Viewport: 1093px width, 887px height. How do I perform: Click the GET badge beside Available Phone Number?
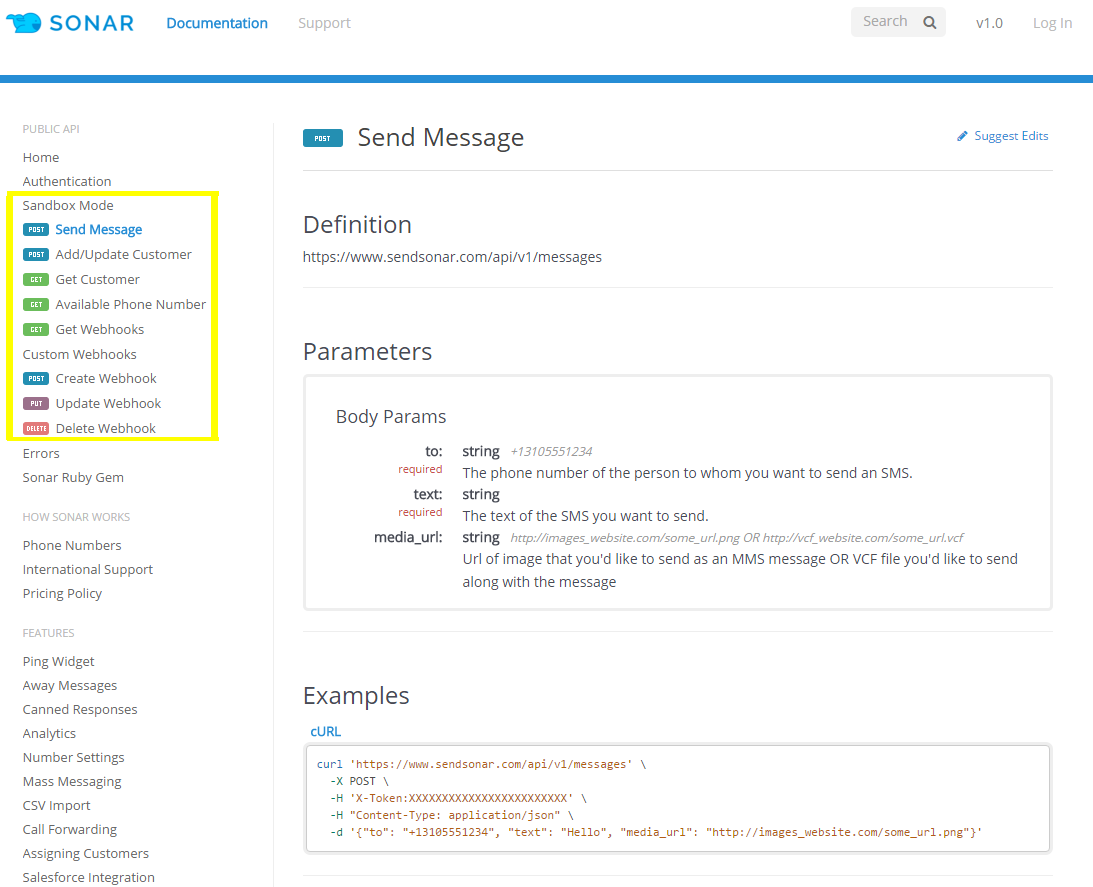(x=36, y=305)
